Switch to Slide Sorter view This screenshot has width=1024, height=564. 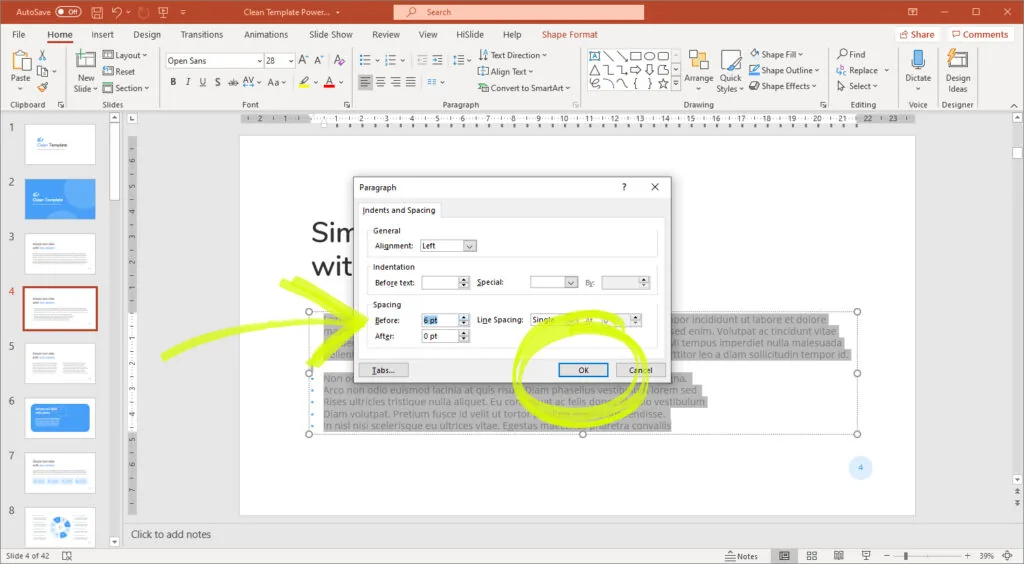[x=812, y=556]
